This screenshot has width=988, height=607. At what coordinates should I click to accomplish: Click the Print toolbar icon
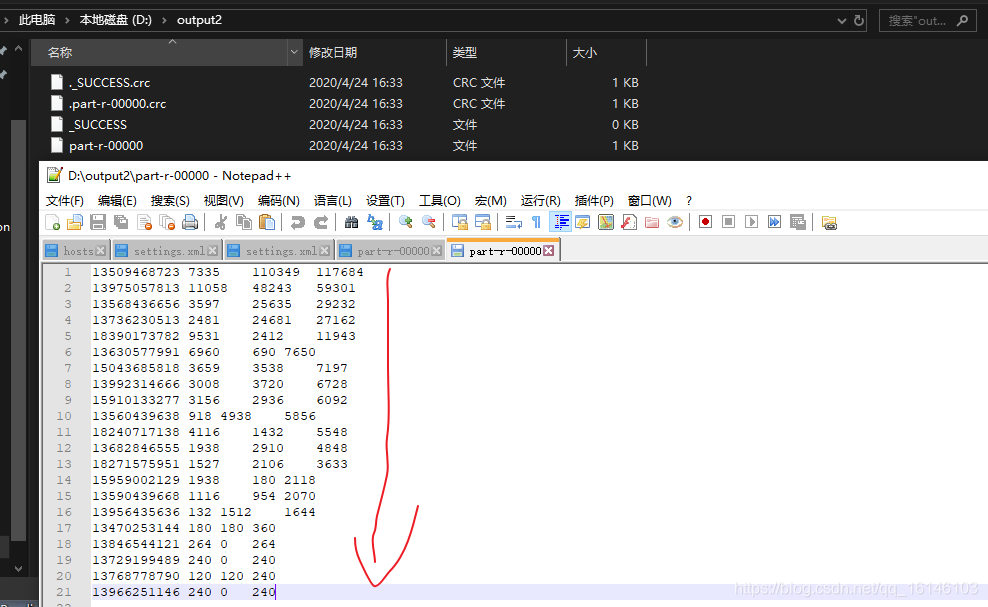click(x=190, y=222)
